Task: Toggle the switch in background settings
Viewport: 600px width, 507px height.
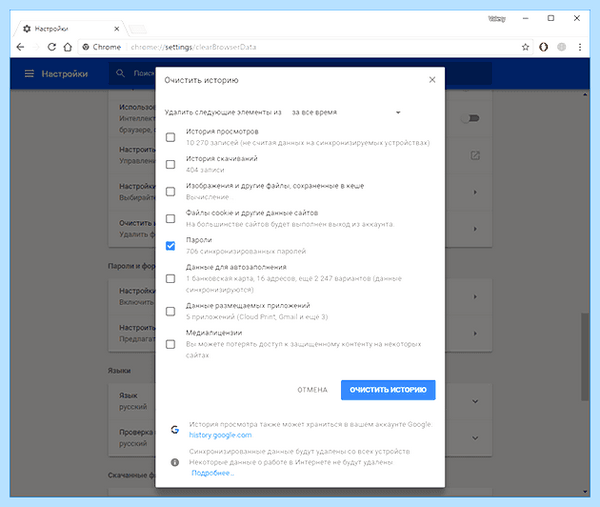Action: pyautogui.click(x=470, y=118)
